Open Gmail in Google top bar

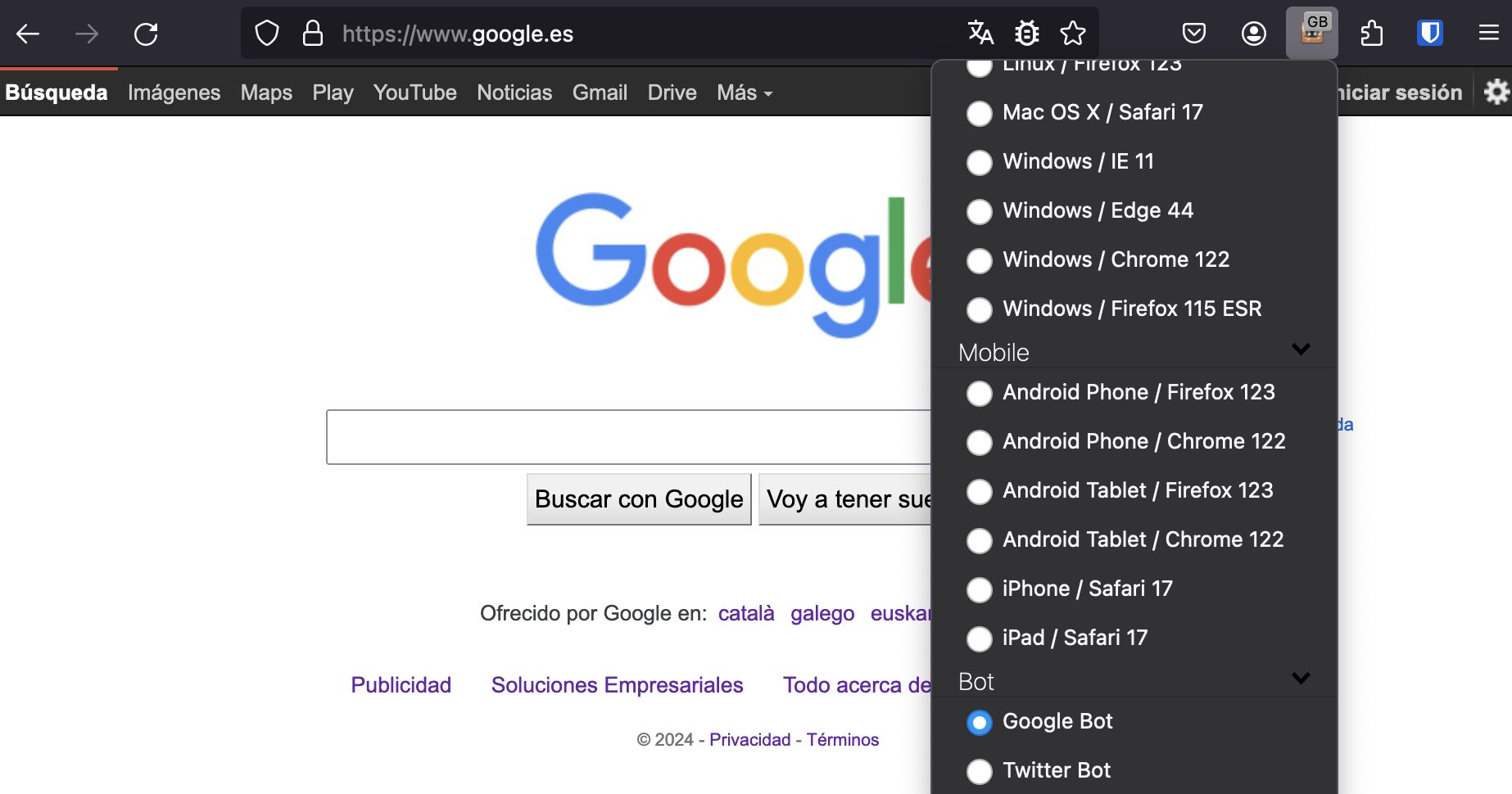(600, 92)
